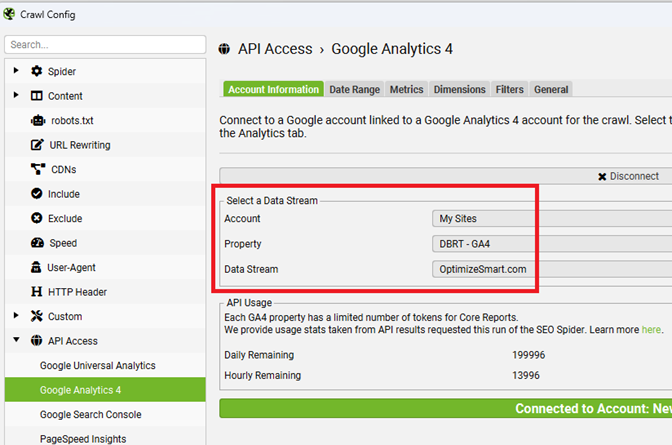Click the User-Agent spy icon
This screenshot has width=672, height=445.
(36, 267)
